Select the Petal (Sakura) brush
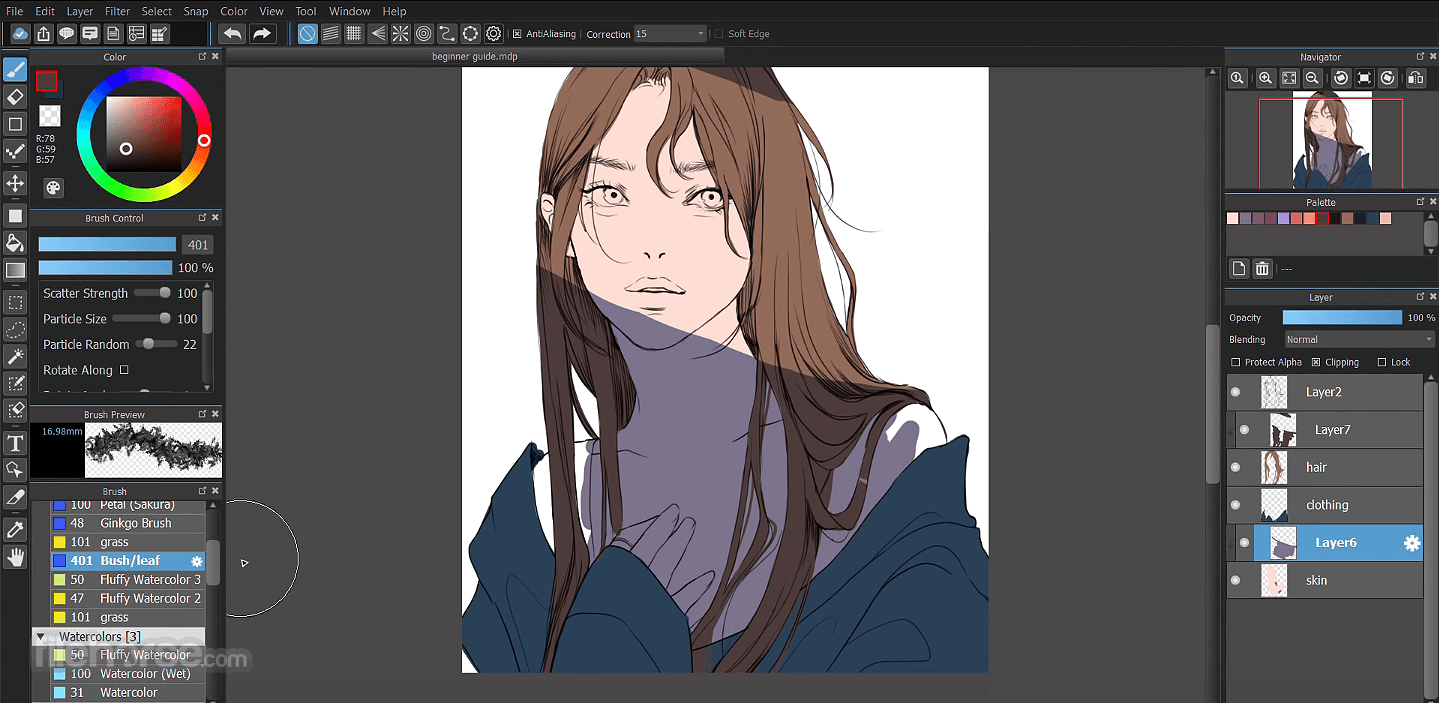The width and height of the screenshot is (1439, 703). 128,505
